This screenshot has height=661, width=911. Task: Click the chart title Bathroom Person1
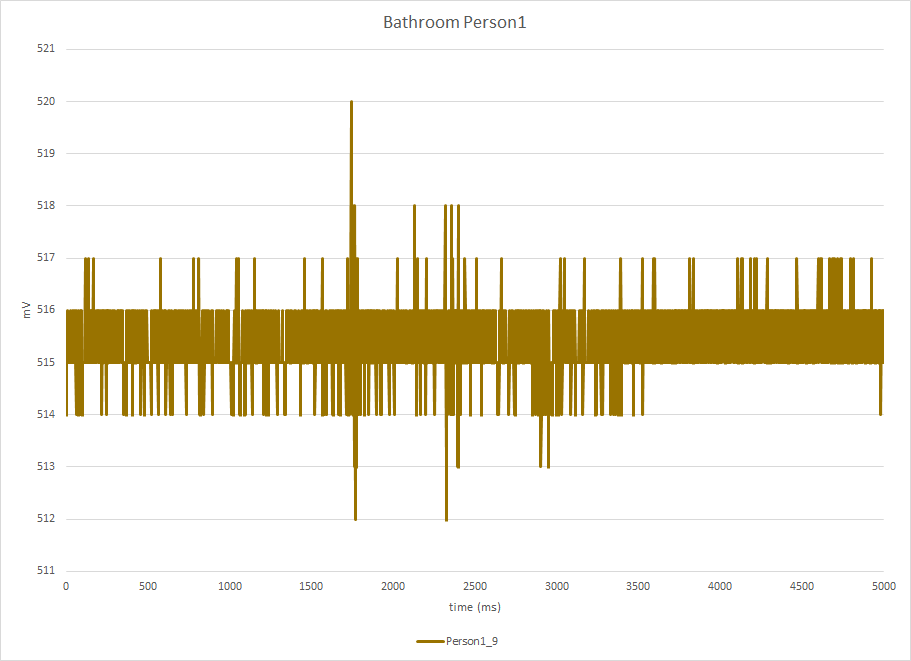(x=454, y=22)
